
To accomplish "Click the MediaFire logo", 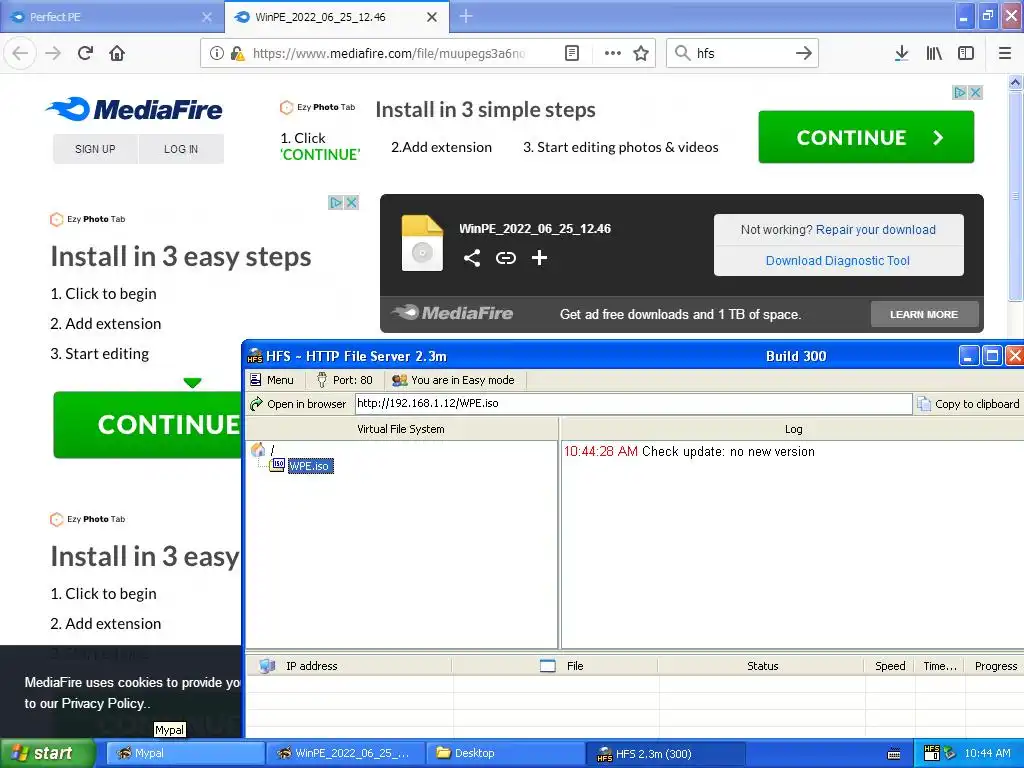I will coord(134,109).
